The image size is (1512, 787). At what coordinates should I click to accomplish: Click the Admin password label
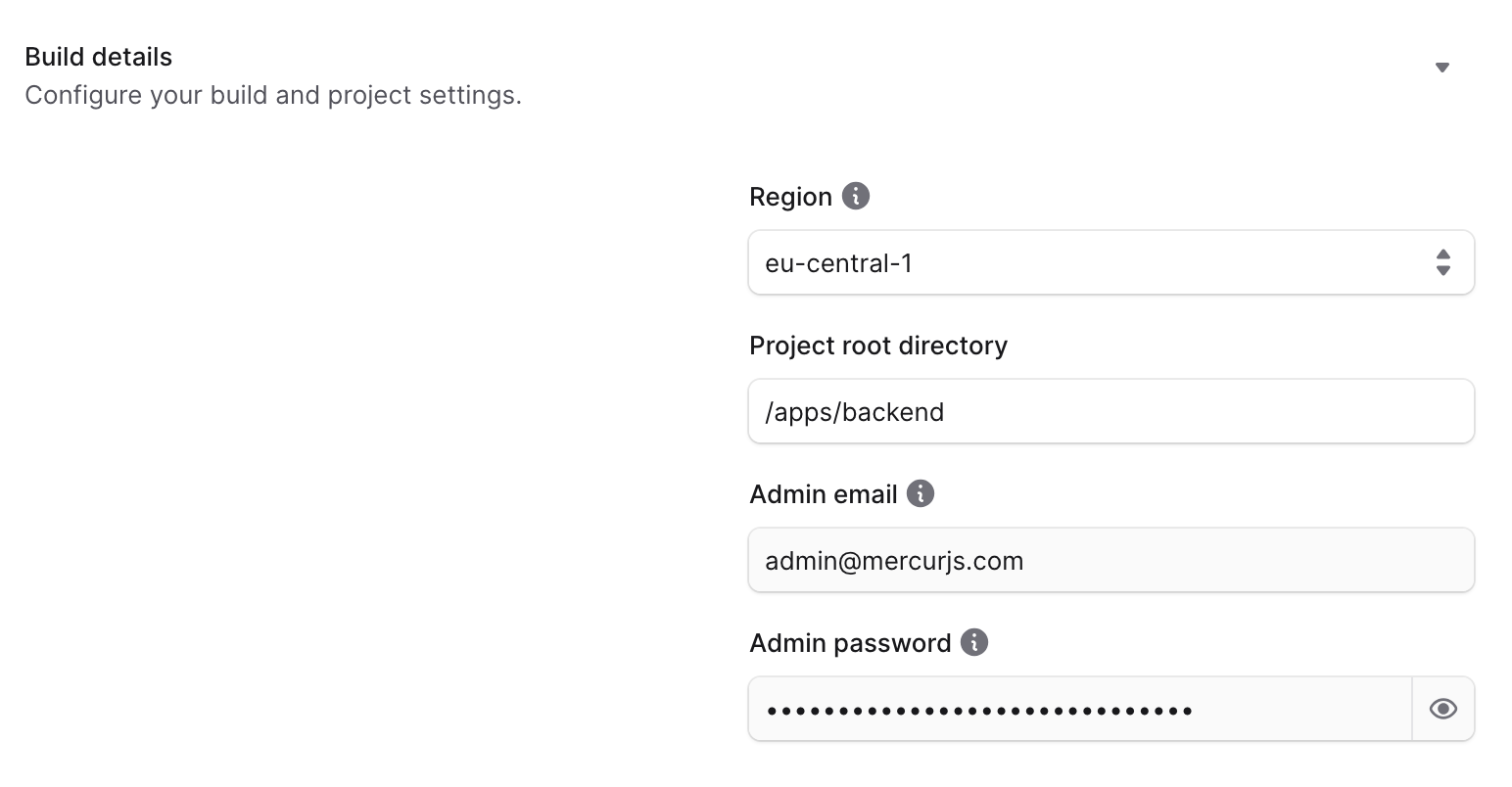click(850, 643)
